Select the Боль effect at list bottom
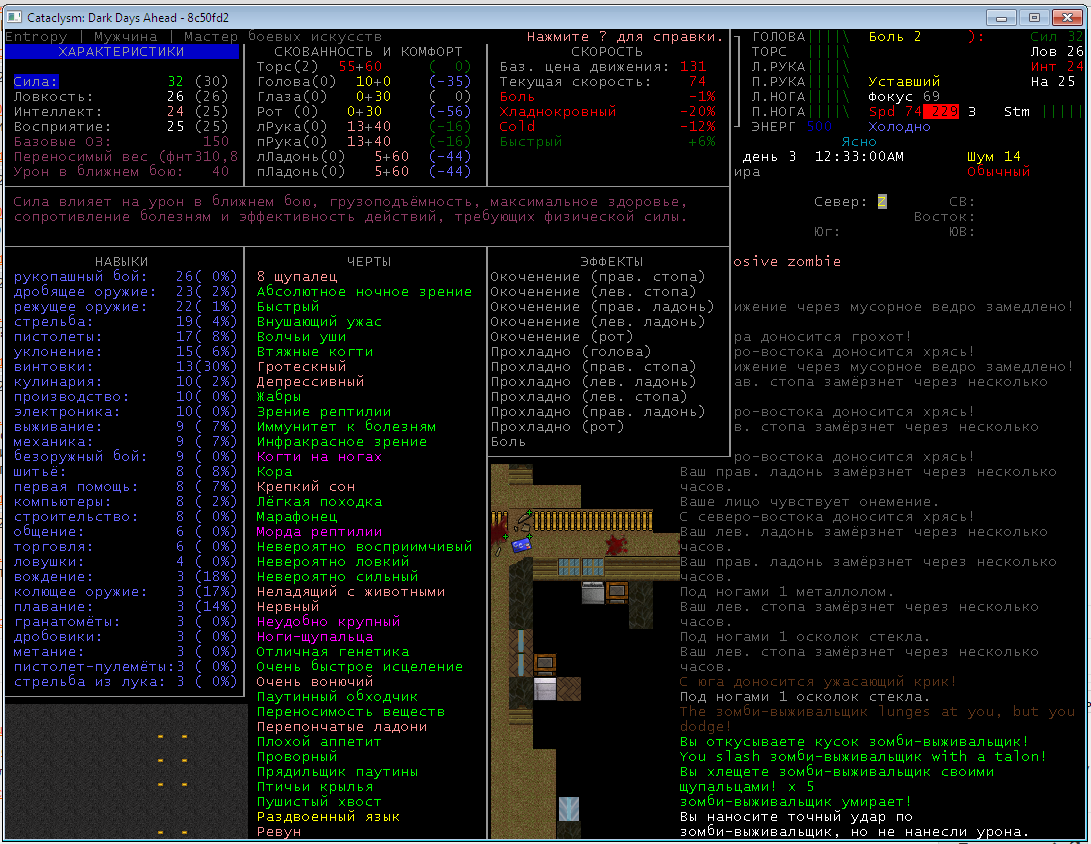This screenshot has height=844, width=1091. [x=509, y=442]
